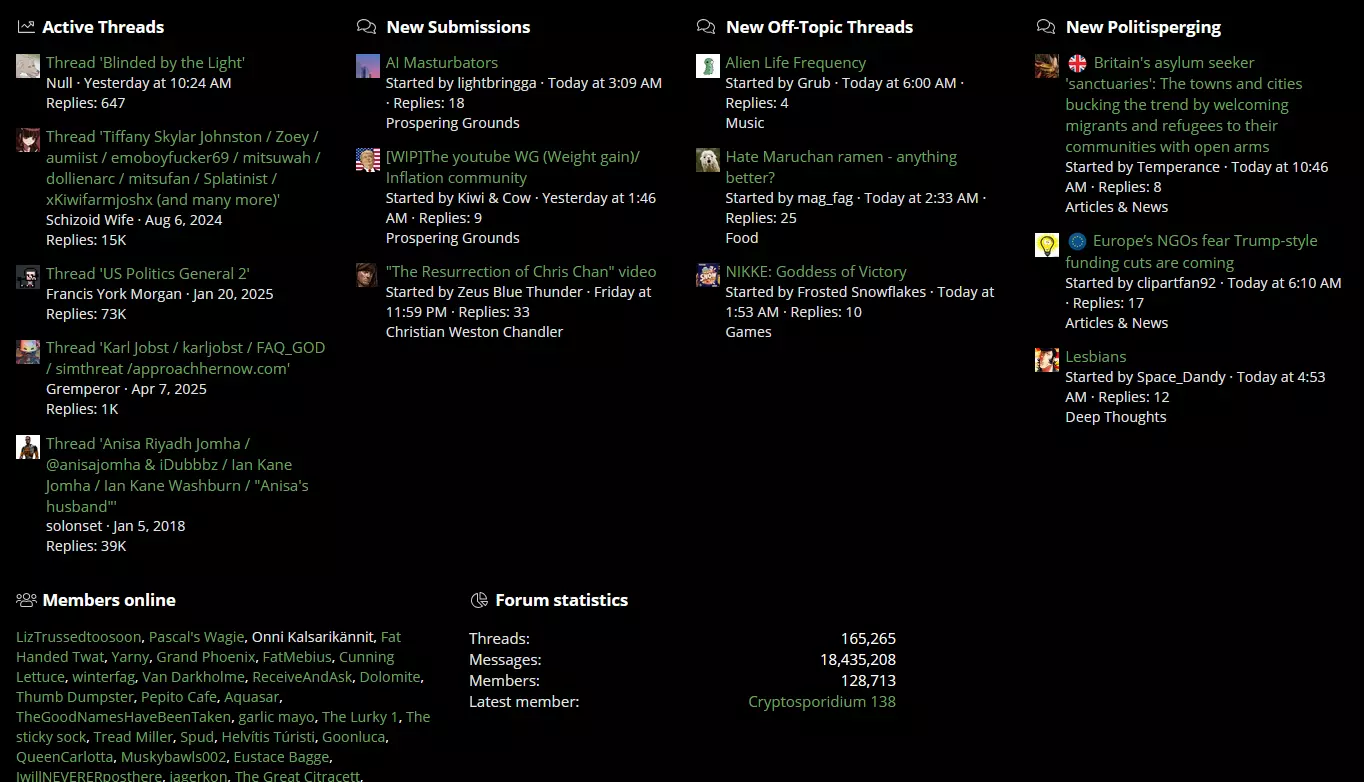Open Muskybawls002 member profile
The width and height of the screenshot is (1364, 782).
pos(174,758)
